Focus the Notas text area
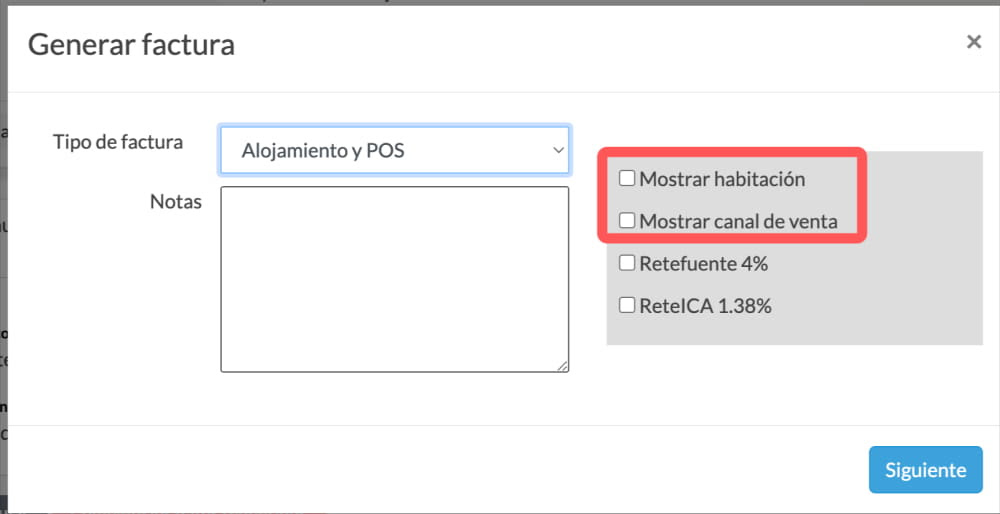The width and height of the screenshot is (1000, 514). (395, 279)
